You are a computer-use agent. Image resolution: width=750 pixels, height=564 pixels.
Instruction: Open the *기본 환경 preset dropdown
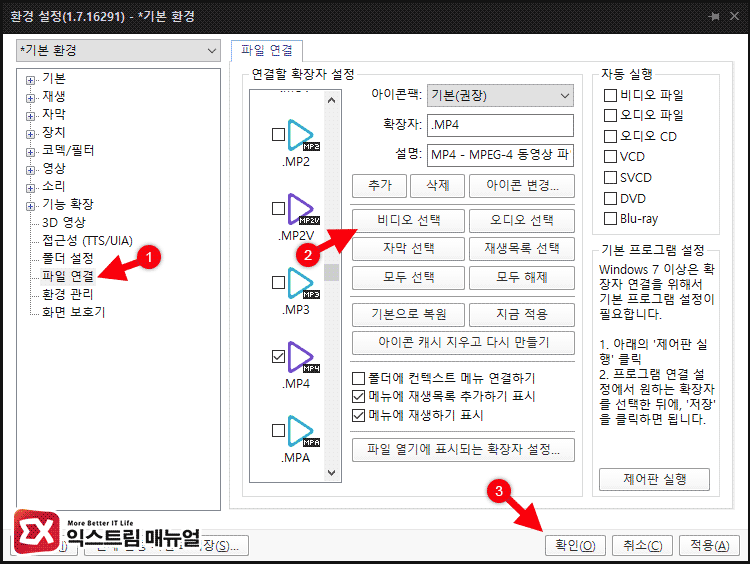tap(118, 51)
